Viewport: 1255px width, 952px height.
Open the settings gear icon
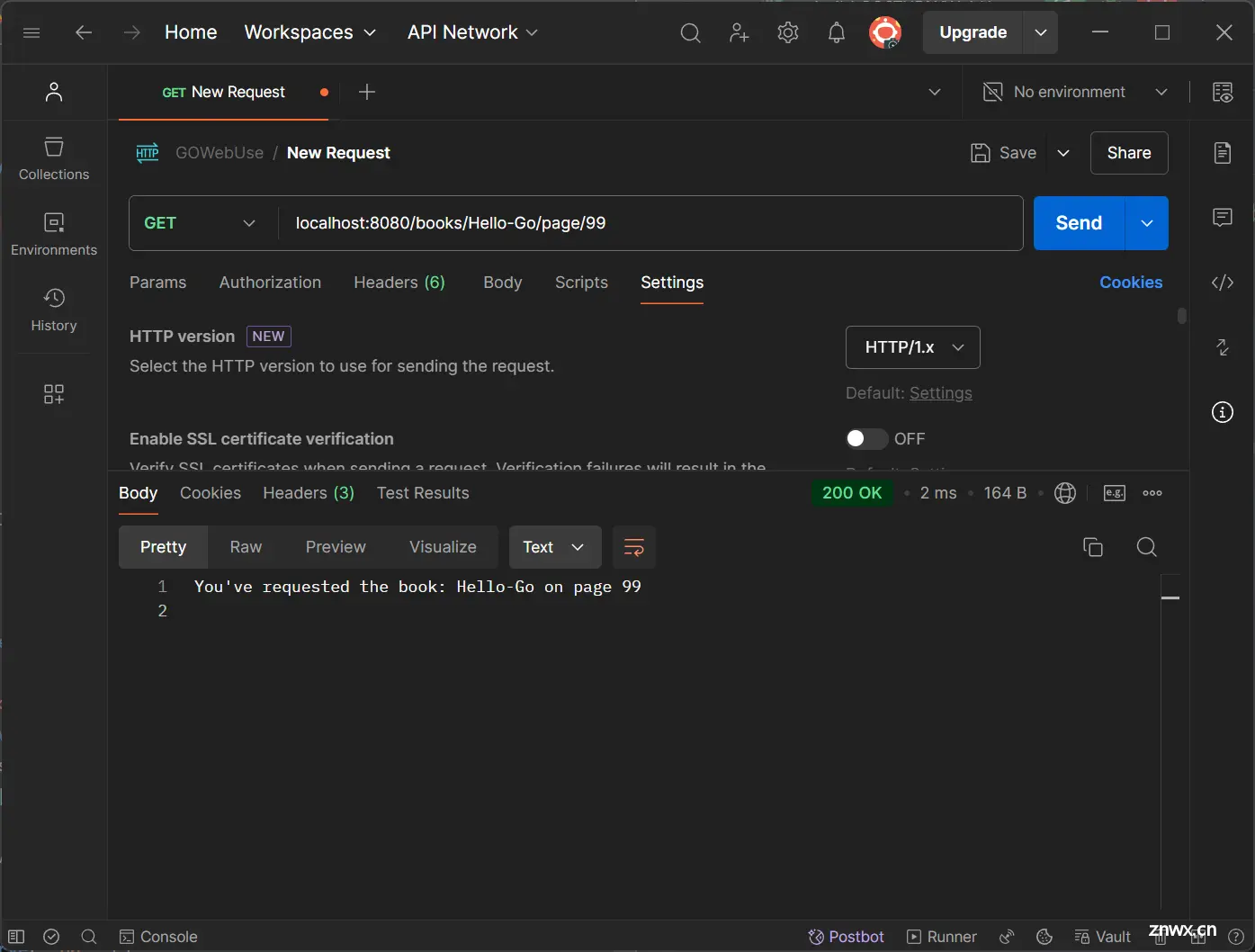(788, 33)
